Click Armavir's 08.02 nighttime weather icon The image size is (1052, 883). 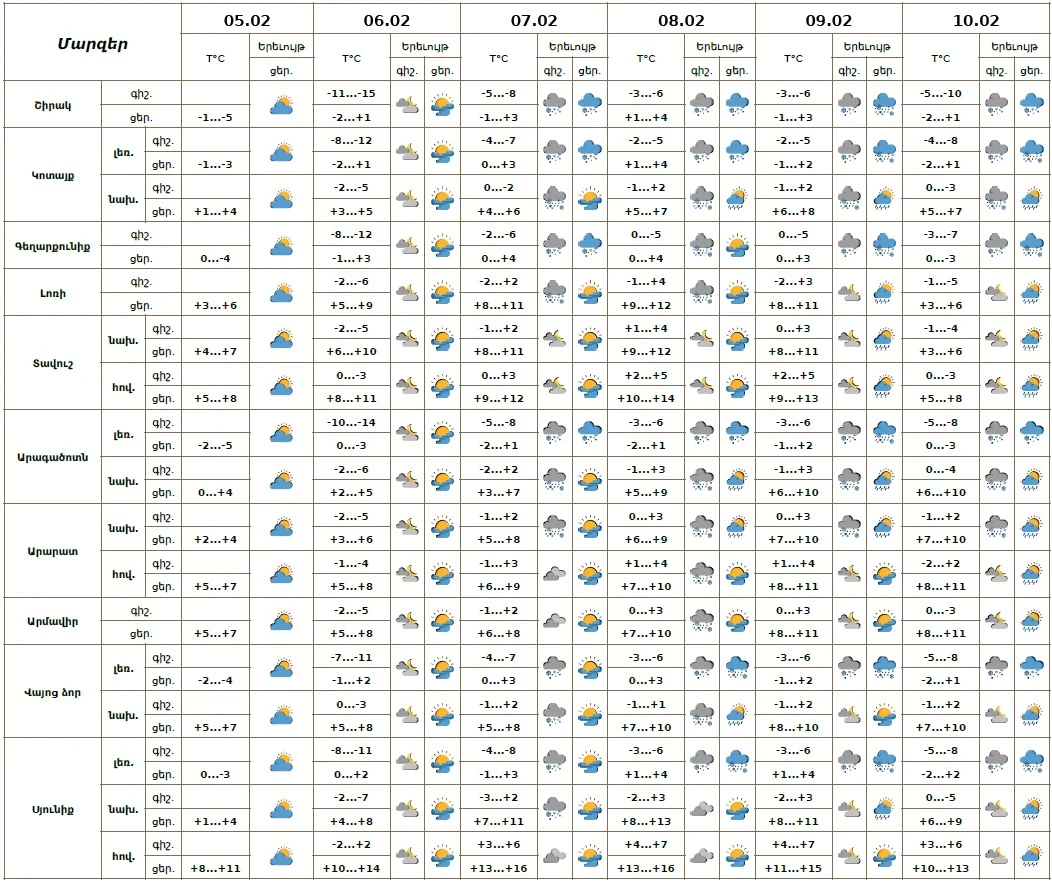pyautogui.click(x=702, y=622)
